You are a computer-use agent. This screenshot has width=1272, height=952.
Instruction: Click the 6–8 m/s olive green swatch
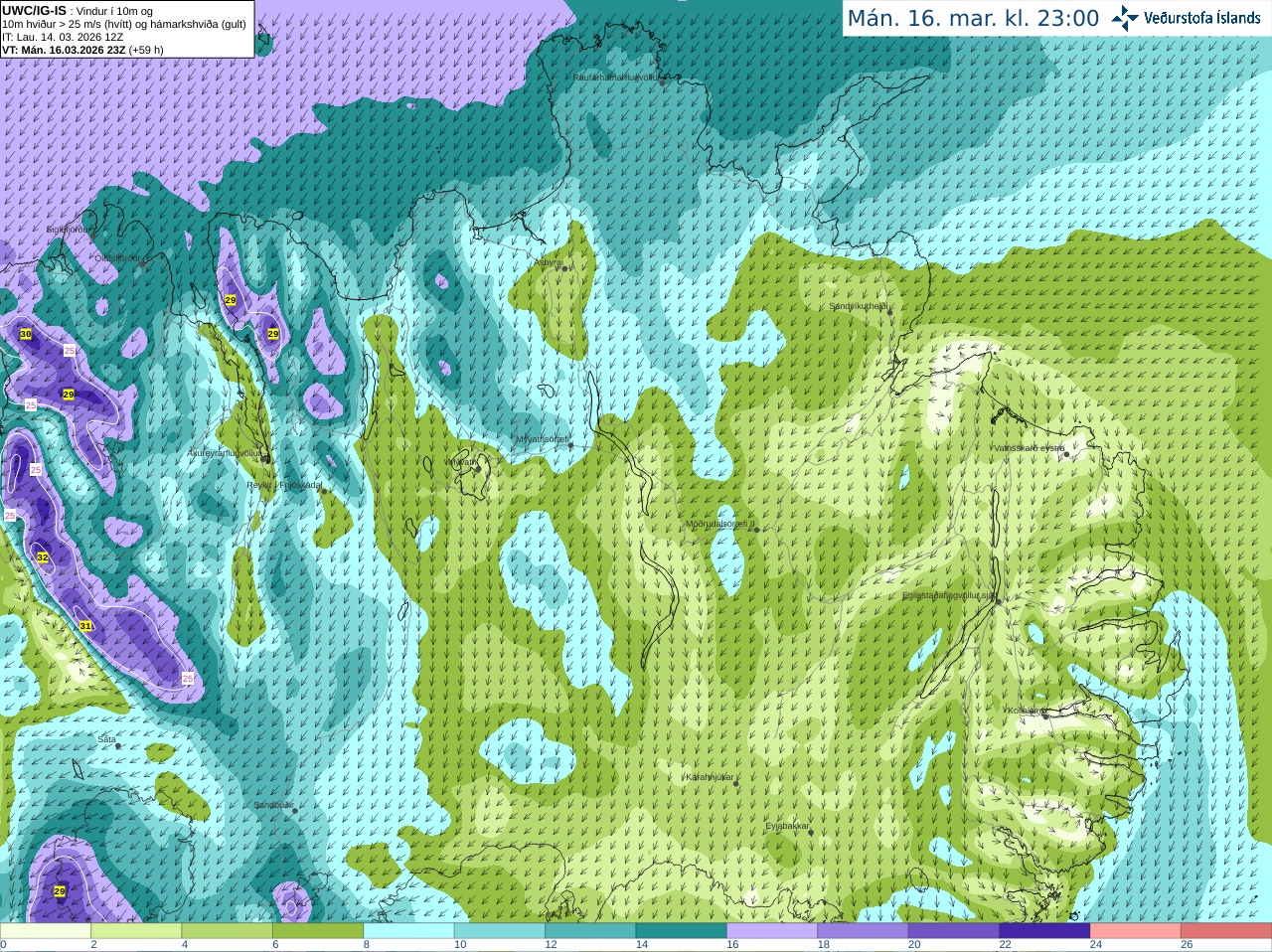(x=318, y=931)
